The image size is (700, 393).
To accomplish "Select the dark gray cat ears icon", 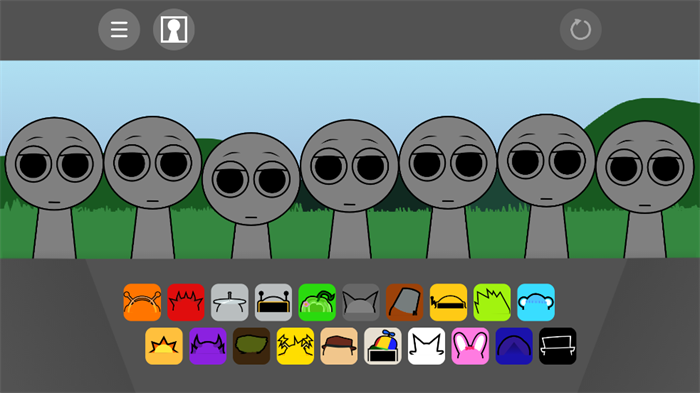I will [361, 302].
